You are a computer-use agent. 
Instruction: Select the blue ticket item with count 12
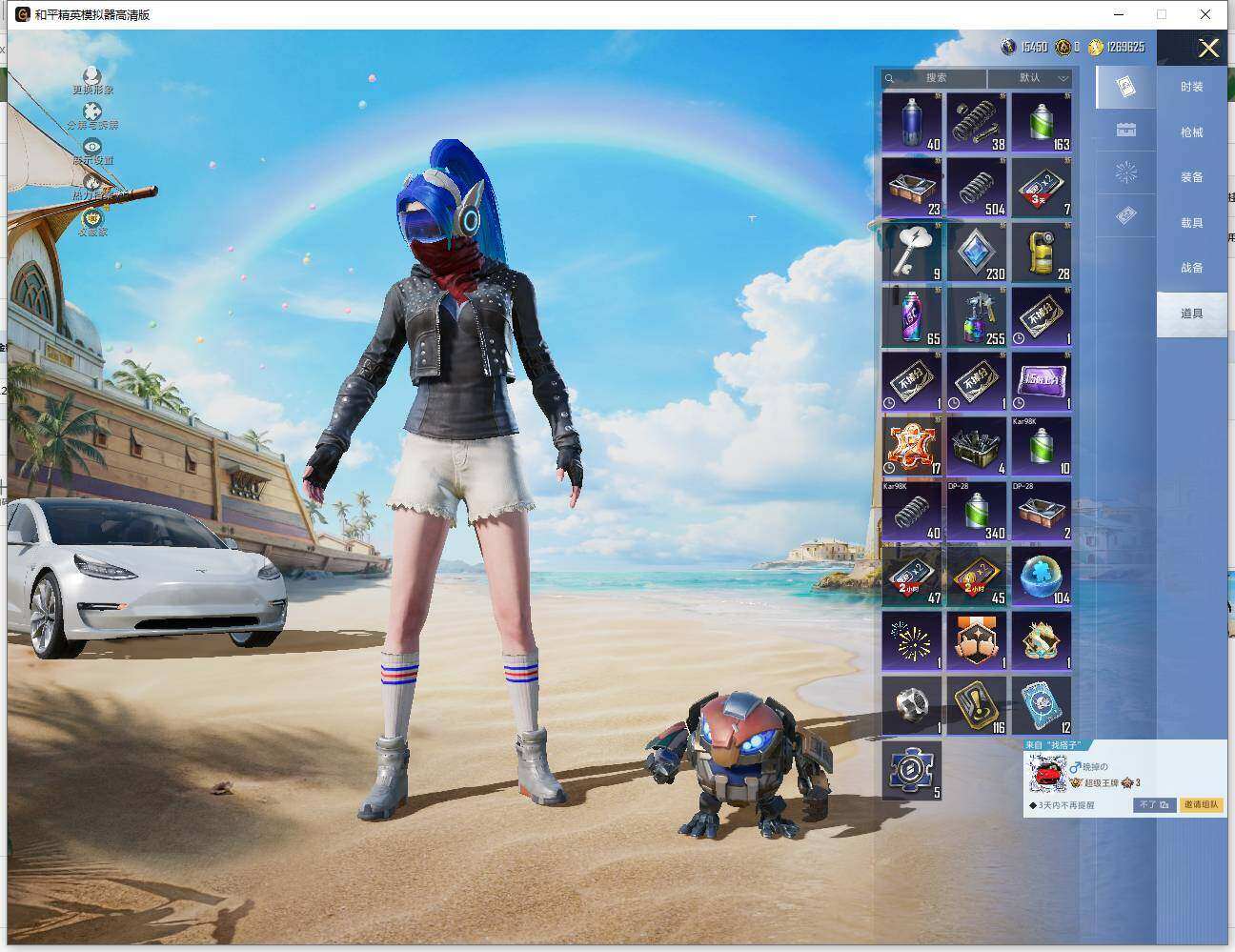tap(1042, 705)
